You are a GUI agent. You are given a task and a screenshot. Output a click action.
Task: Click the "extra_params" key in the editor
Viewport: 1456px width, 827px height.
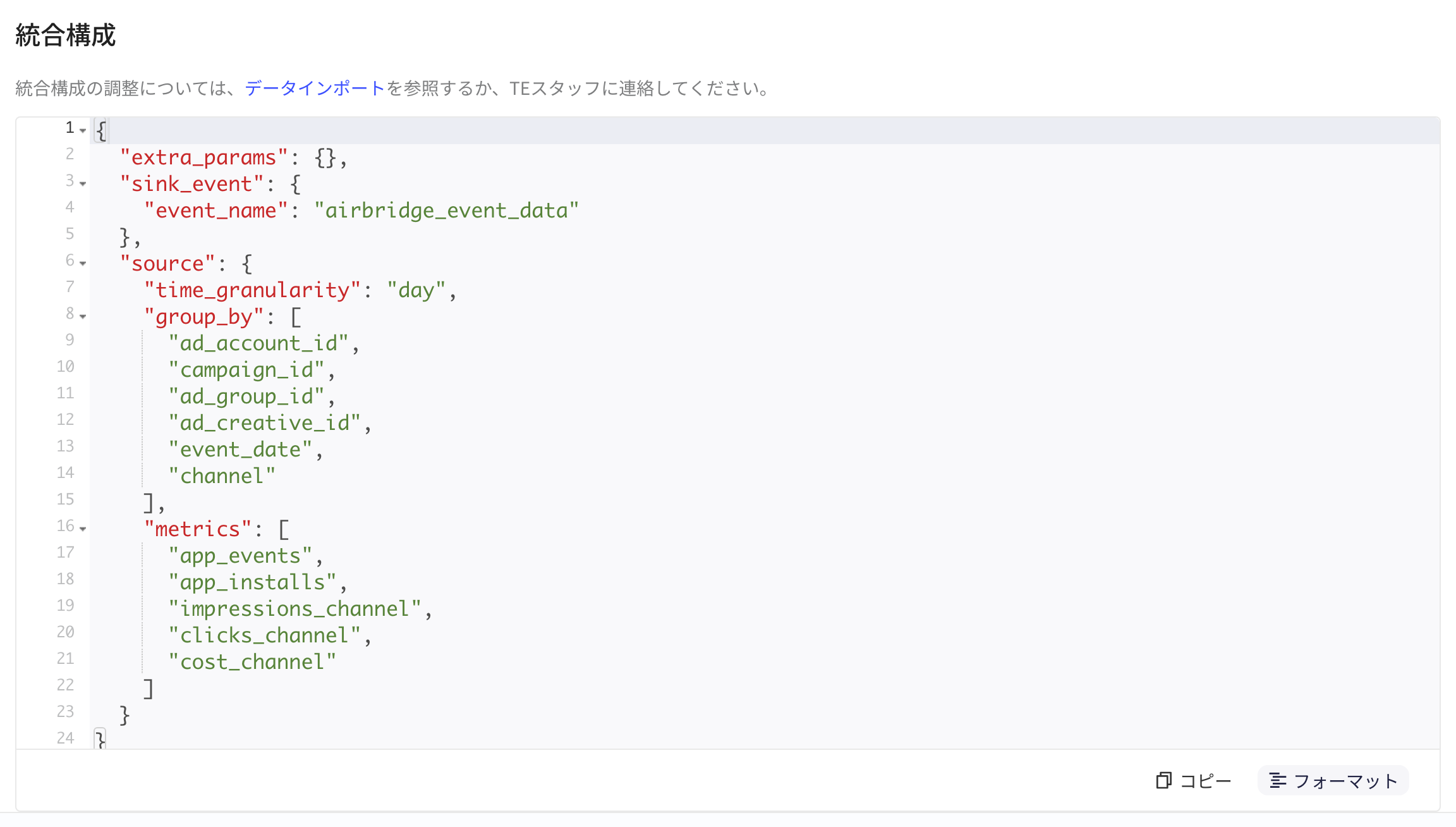coord(203,157)
